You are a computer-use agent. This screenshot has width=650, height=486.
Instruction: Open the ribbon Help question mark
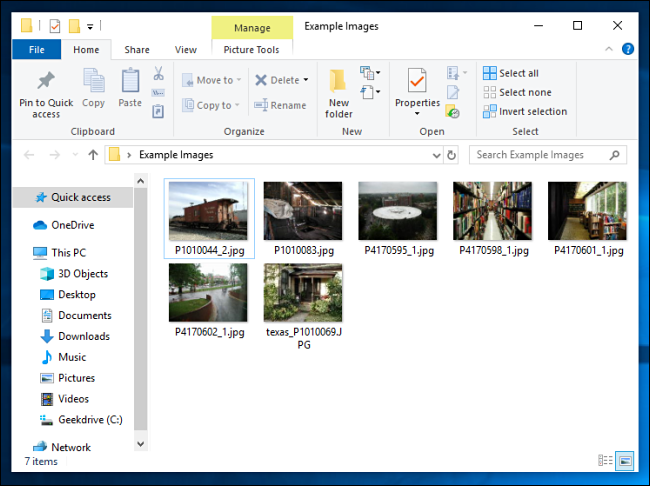pos(627,49)
